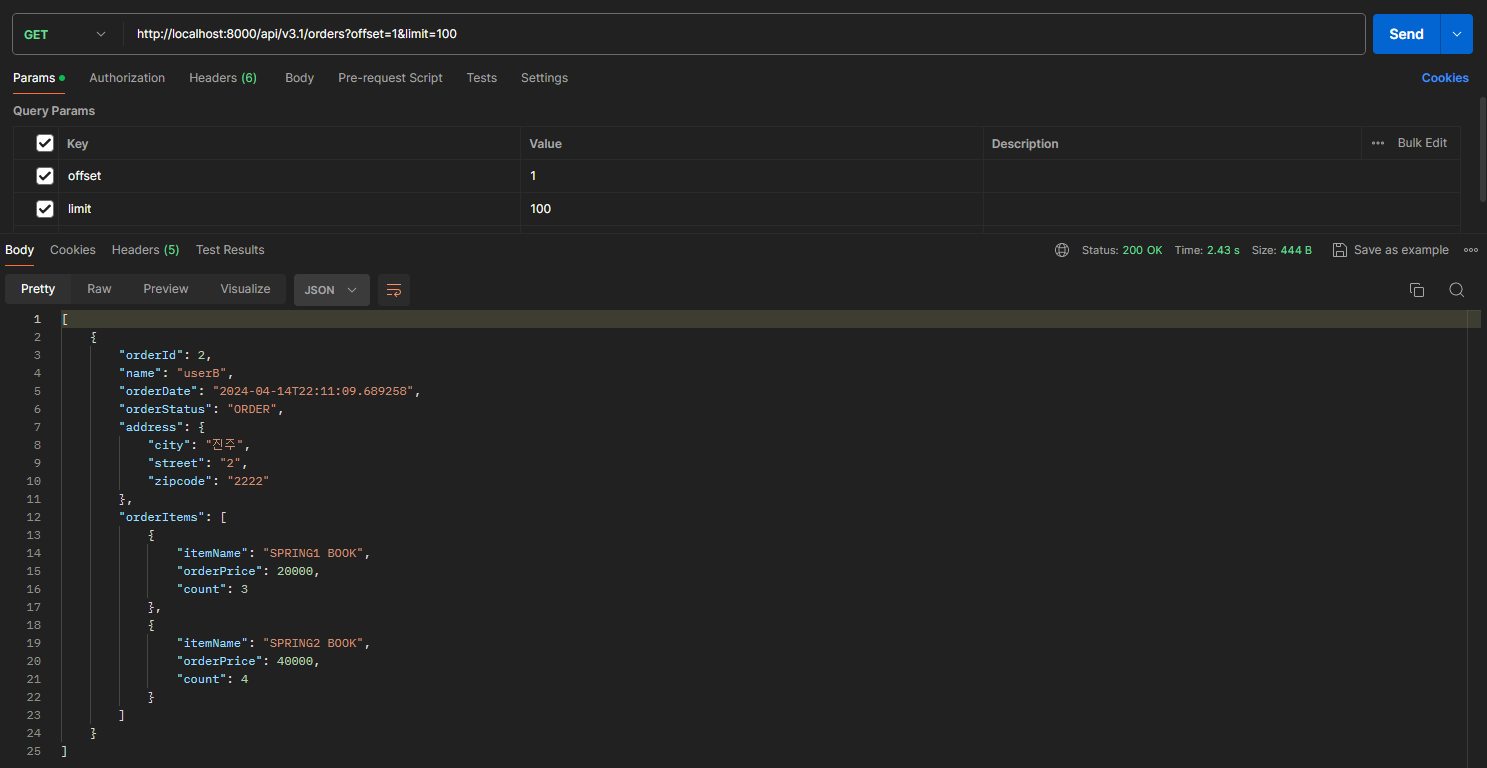1487x768 pixels.
Task: Select the Pretty view
Action: click(x=38, y=289)
